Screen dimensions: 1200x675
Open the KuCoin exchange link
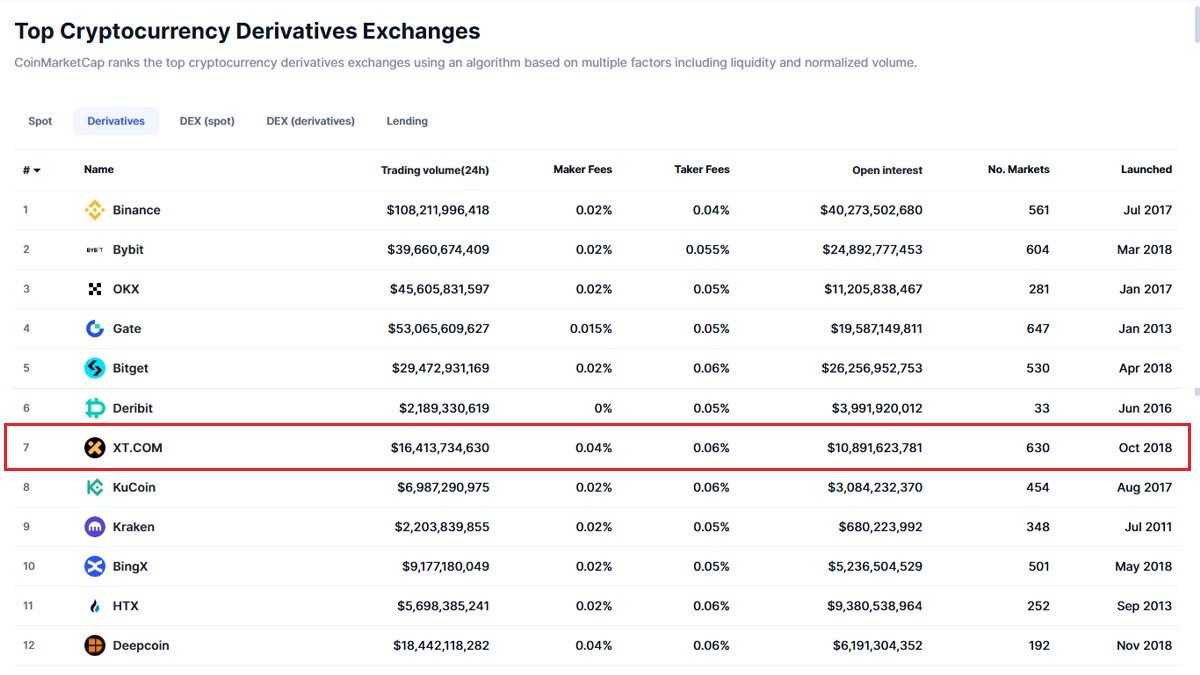point(134,487)
